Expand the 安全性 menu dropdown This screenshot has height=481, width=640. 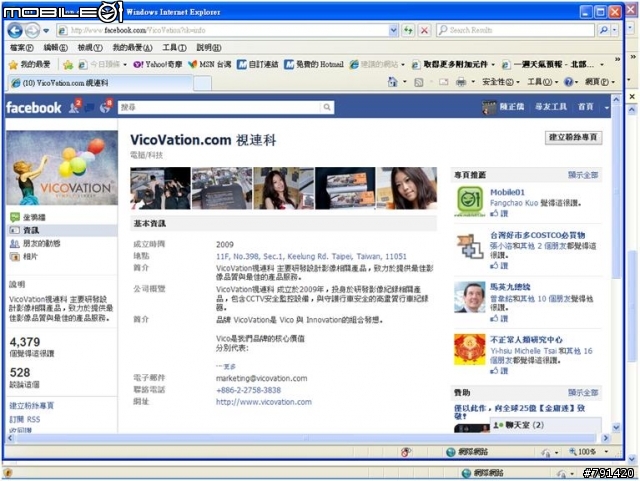[518, 82]
